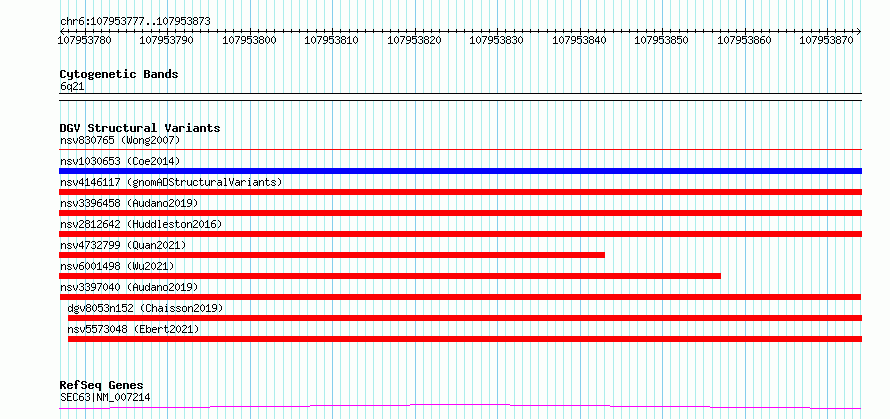Click the Cytogenetic Bands track title
Viewport: 890px width, 419px height.
pyautogui.click(x=119, y=74)
